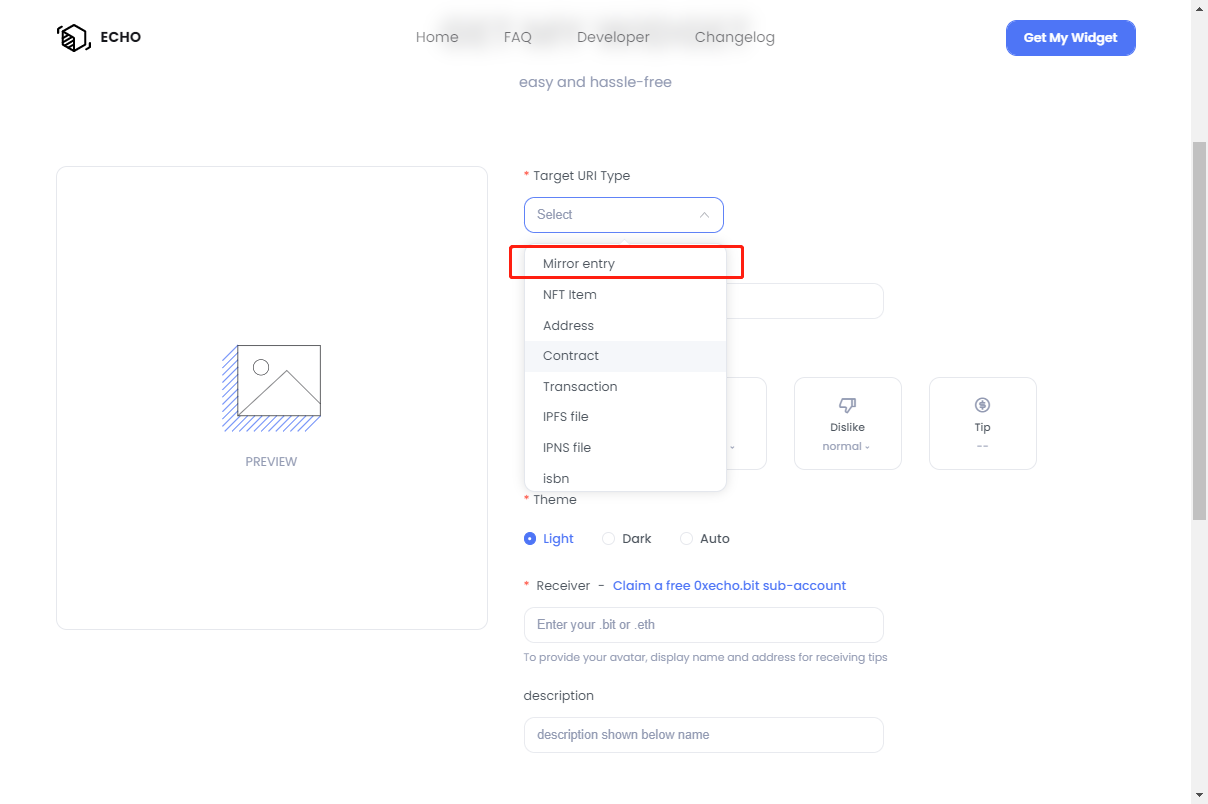The image size is (1208, 804).
Task: Open the Dislike normal mode dropdown
Action: coord(846,447)
